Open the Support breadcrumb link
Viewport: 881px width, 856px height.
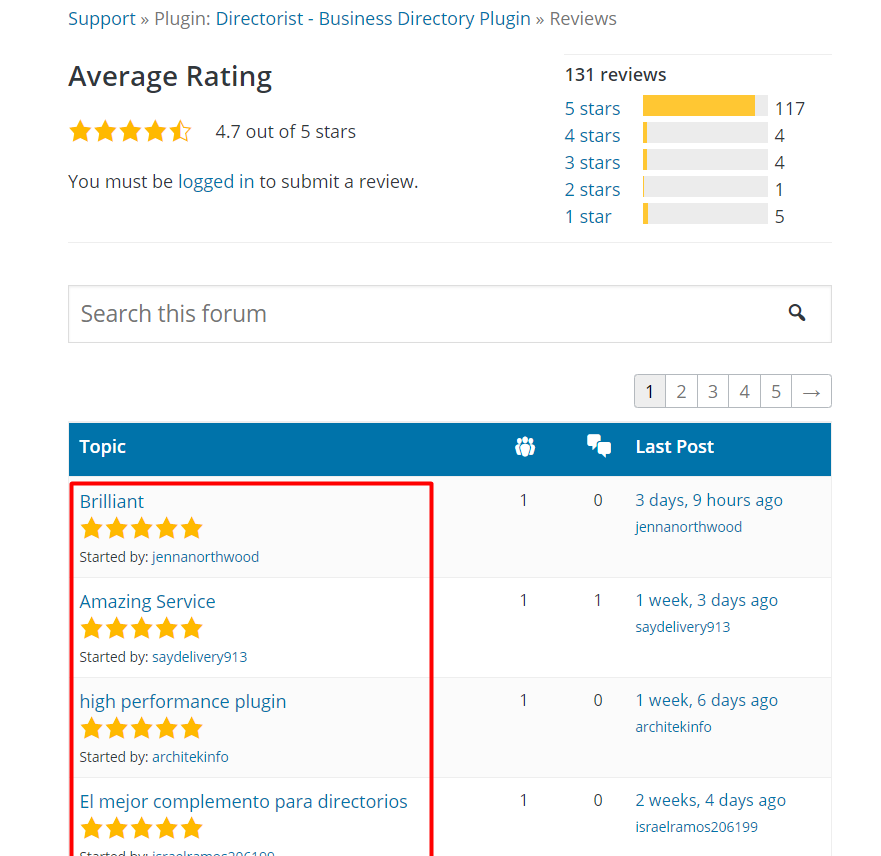click(x=102, y=19)
